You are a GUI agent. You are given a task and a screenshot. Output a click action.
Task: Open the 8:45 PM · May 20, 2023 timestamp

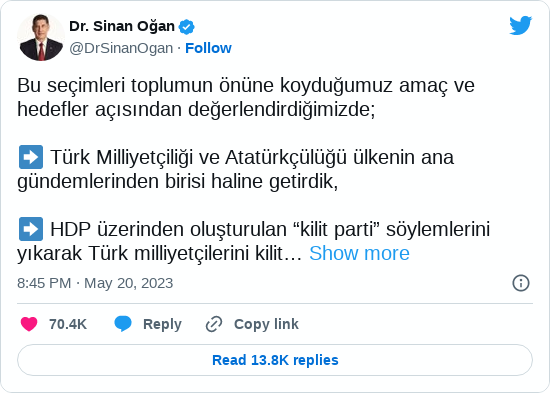coord(95,283)
